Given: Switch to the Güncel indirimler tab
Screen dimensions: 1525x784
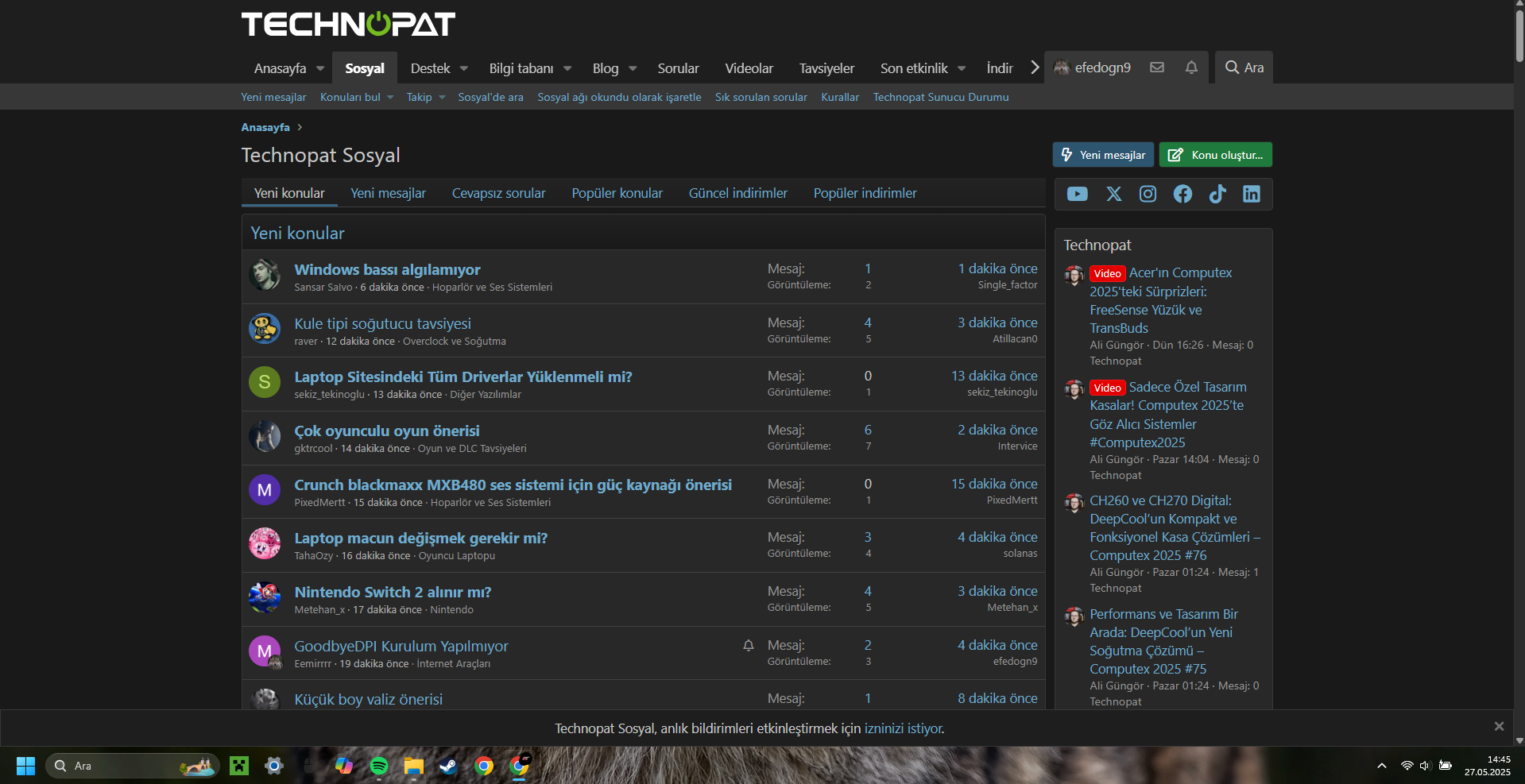Looking at the screenshot, I should (737, 193).
